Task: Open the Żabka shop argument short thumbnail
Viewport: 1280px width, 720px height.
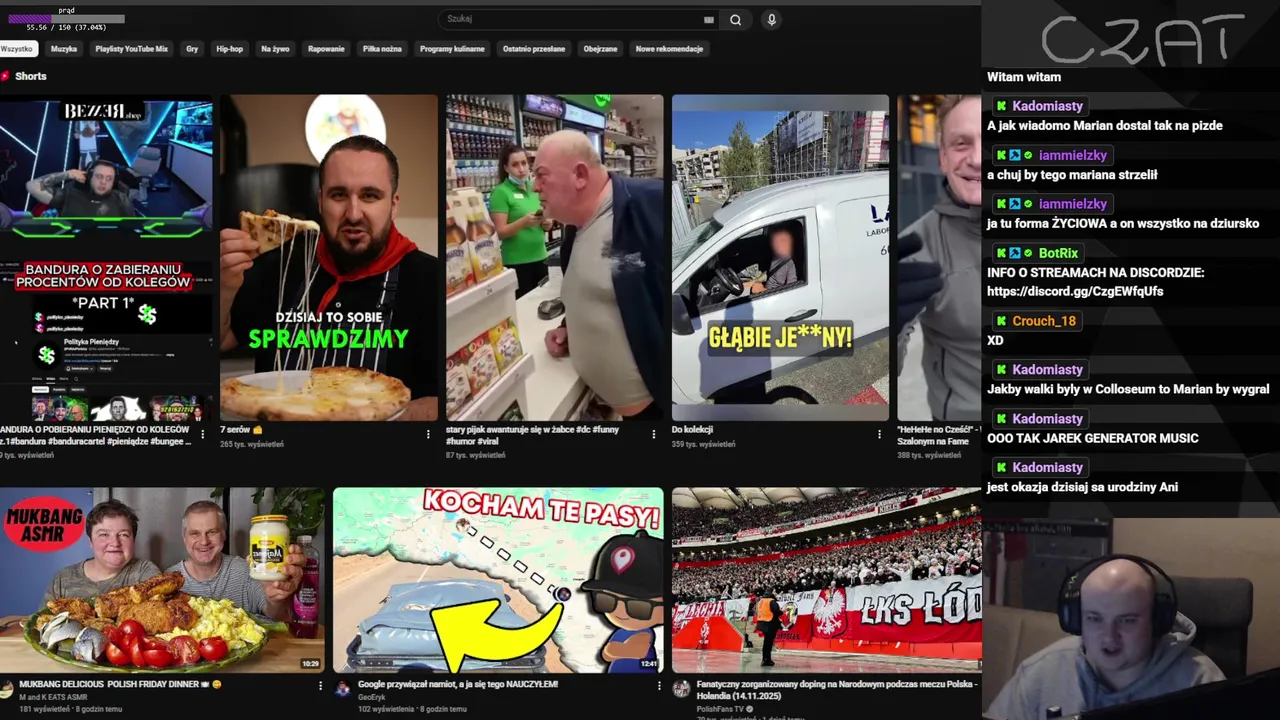Action: [555, 257]
